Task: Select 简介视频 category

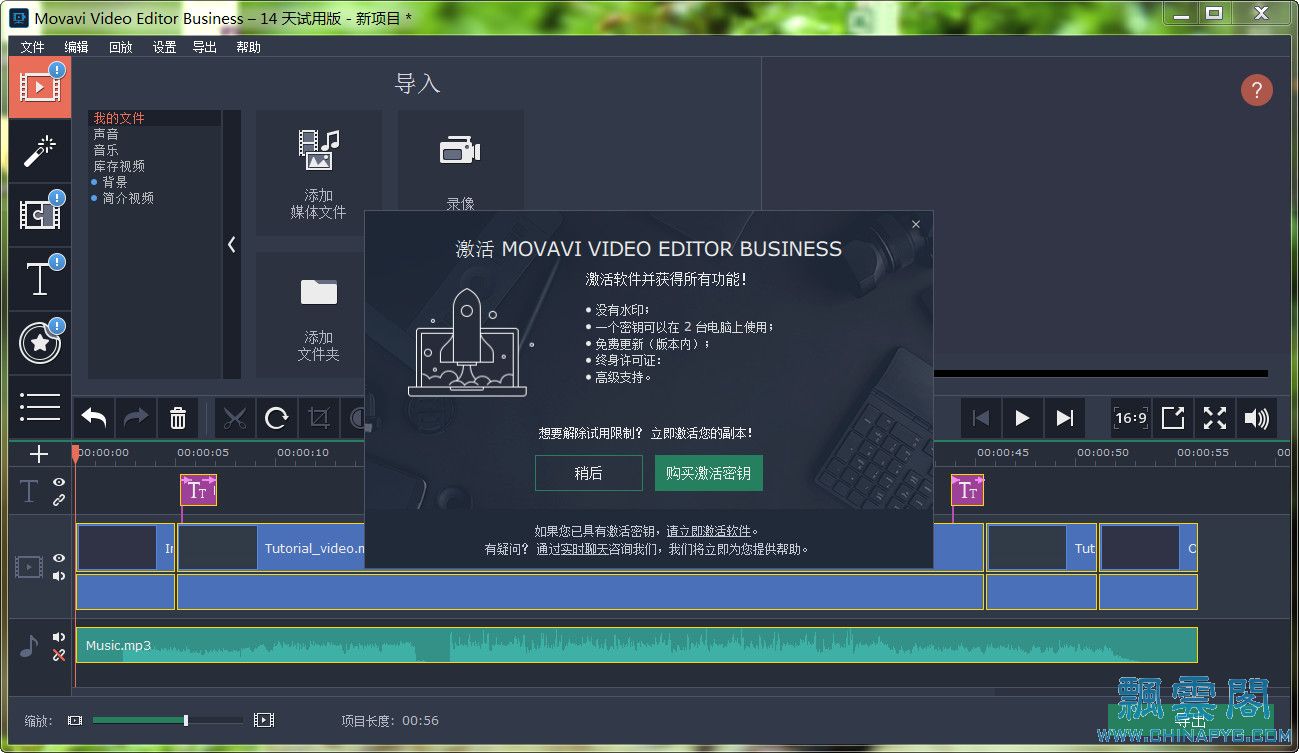Action: [x=128, y=198]
